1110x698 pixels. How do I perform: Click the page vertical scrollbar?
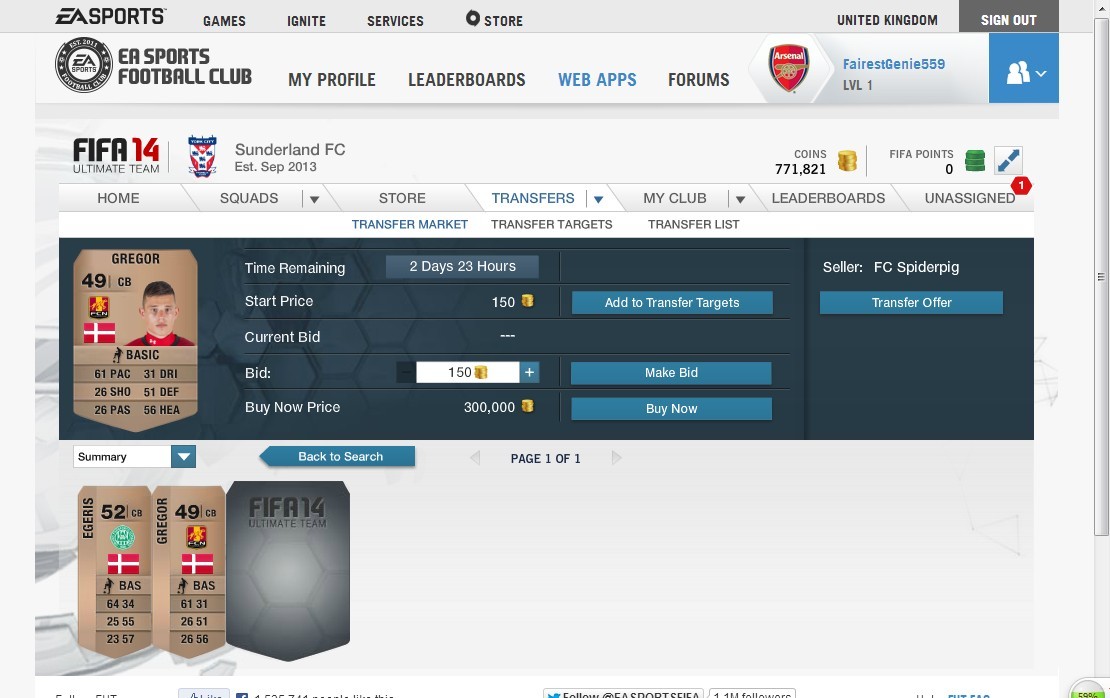coord(1101,276)
